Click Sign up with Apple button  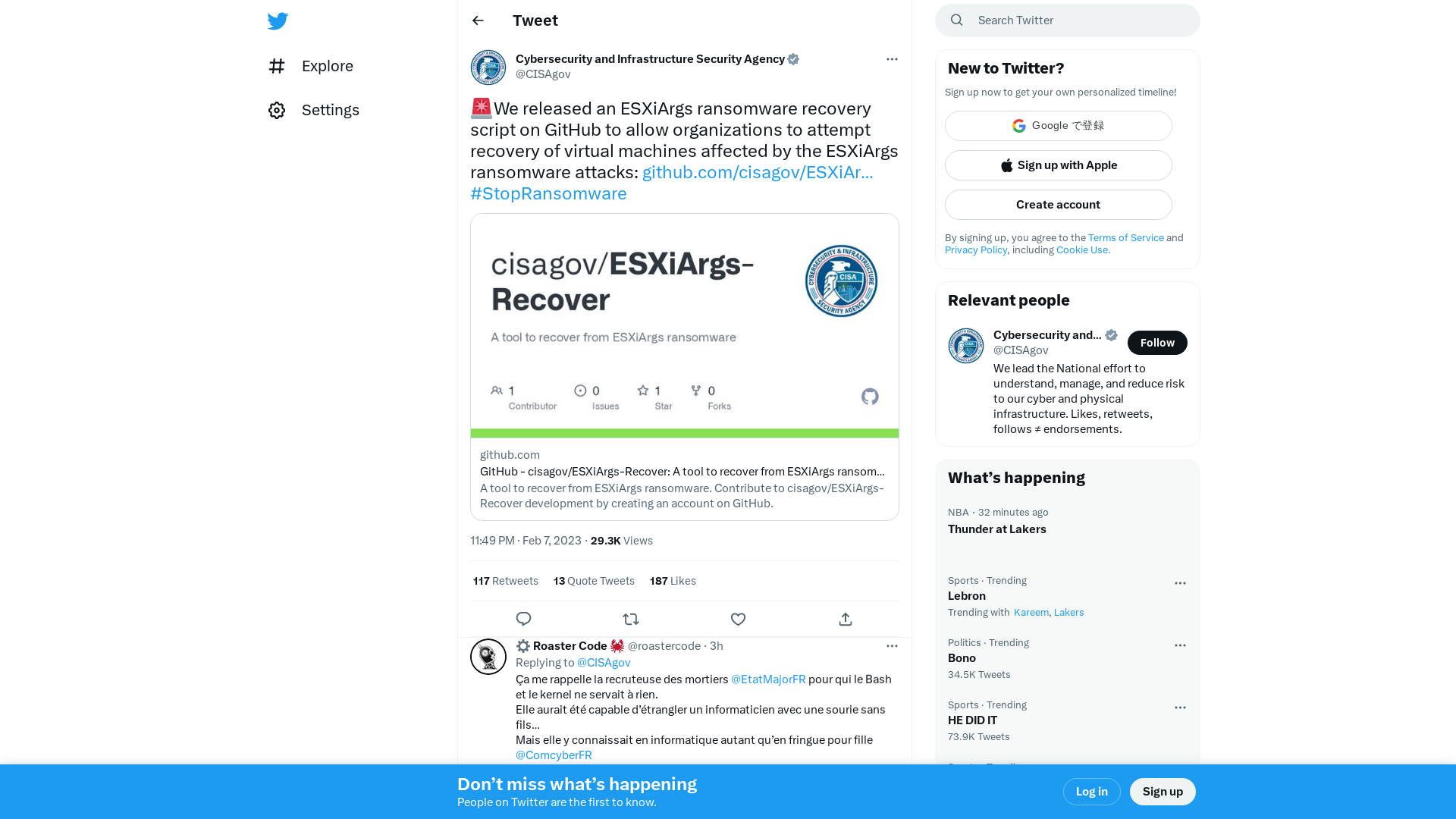click(x=1058, y=165)
